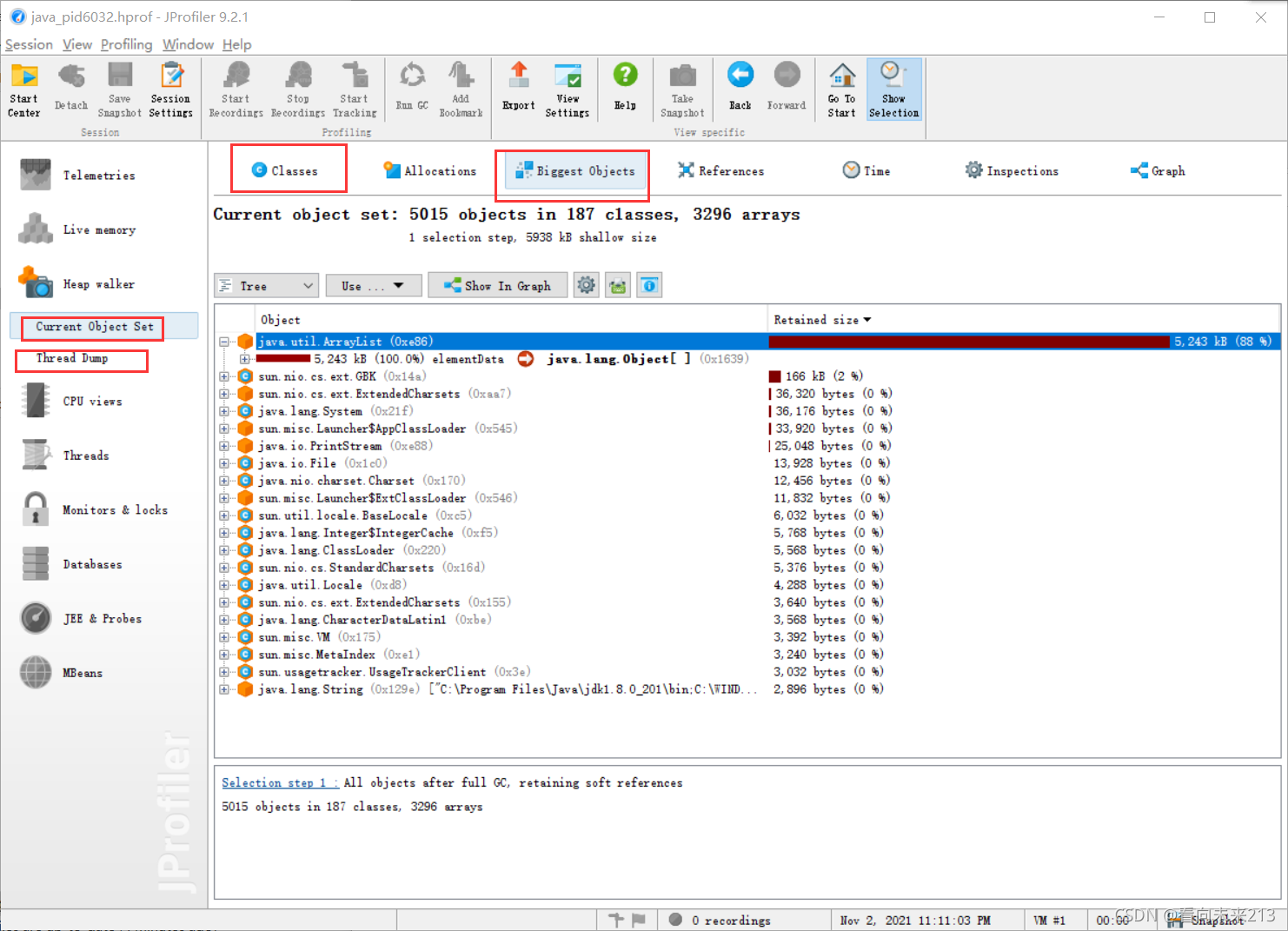The height and width of the screenshot is (931, 1288).
Task: Expand the java.io.File (0x1c0) row
Action: [224, 463]
